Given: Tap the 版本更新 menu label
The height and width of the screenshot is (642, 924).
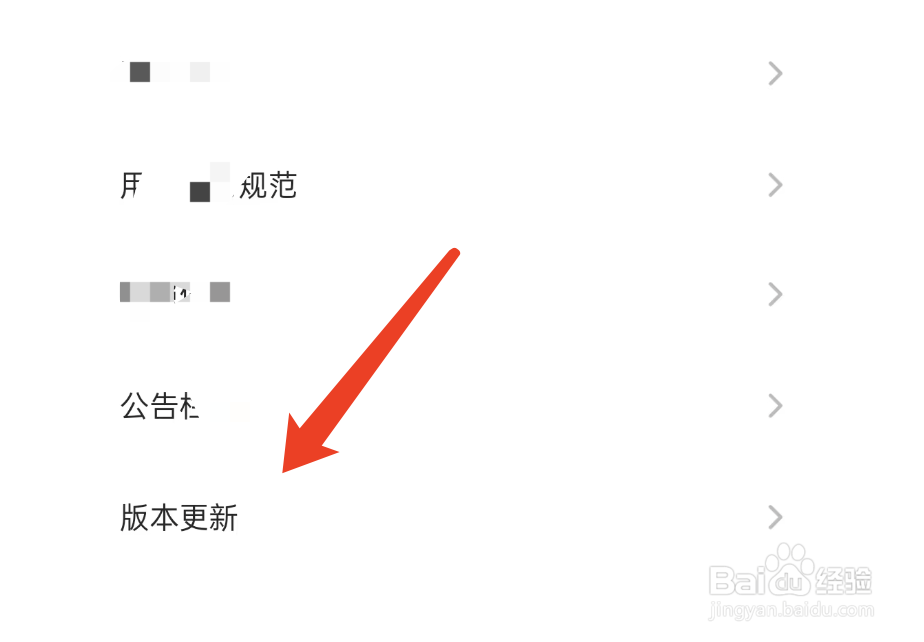Looking at the screenshot, I should pos(179,518).
